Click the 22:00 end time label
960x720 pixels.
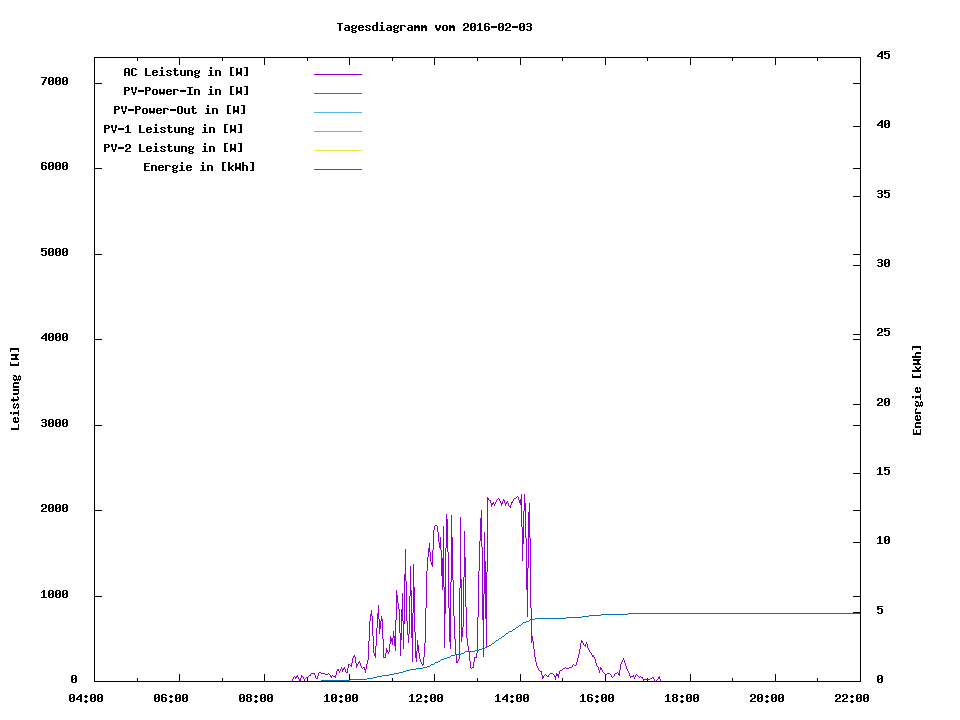(852, 699)
